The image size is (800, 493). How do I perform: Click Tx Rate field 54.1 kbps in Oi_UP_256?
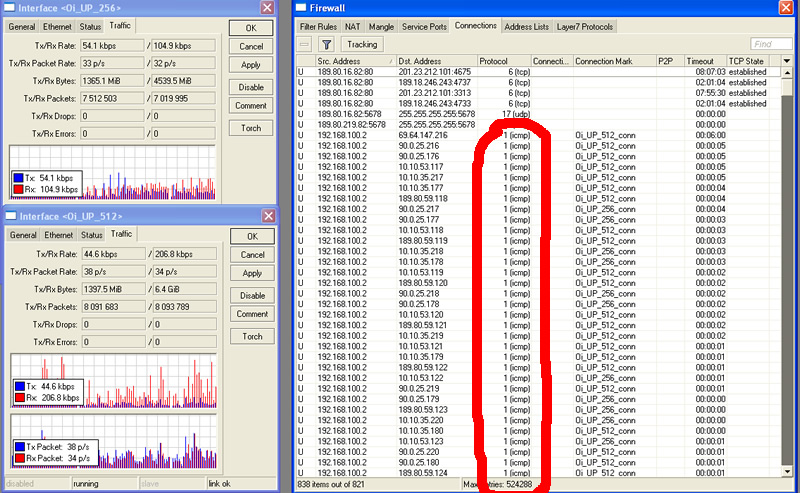point(112,45)
